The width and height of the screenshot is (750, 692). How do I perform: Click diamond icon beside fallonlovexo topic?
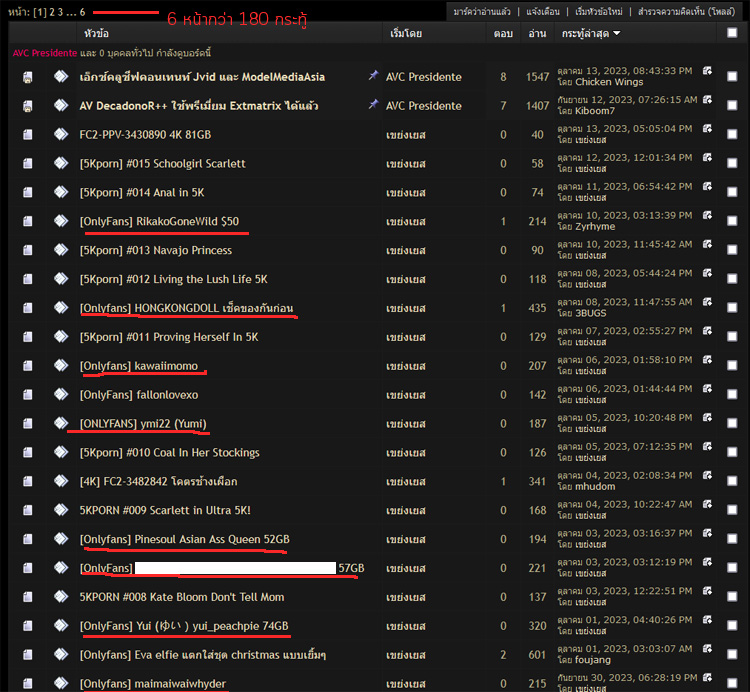(x=61, y=395)
